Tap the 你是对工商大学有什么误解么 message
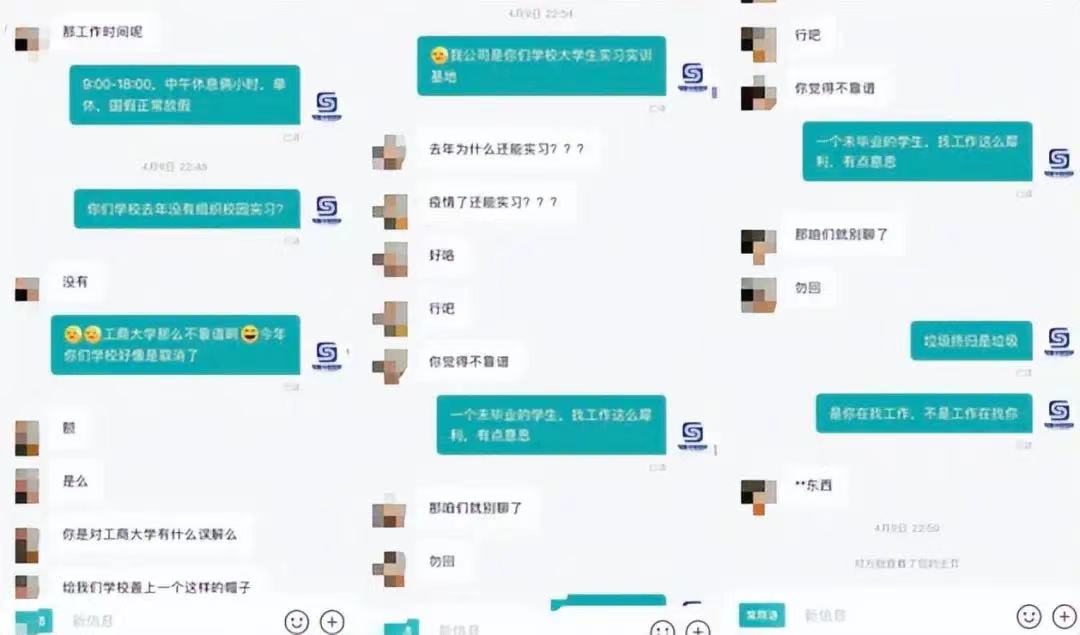 pyautogui.click(x=149, y=534)
